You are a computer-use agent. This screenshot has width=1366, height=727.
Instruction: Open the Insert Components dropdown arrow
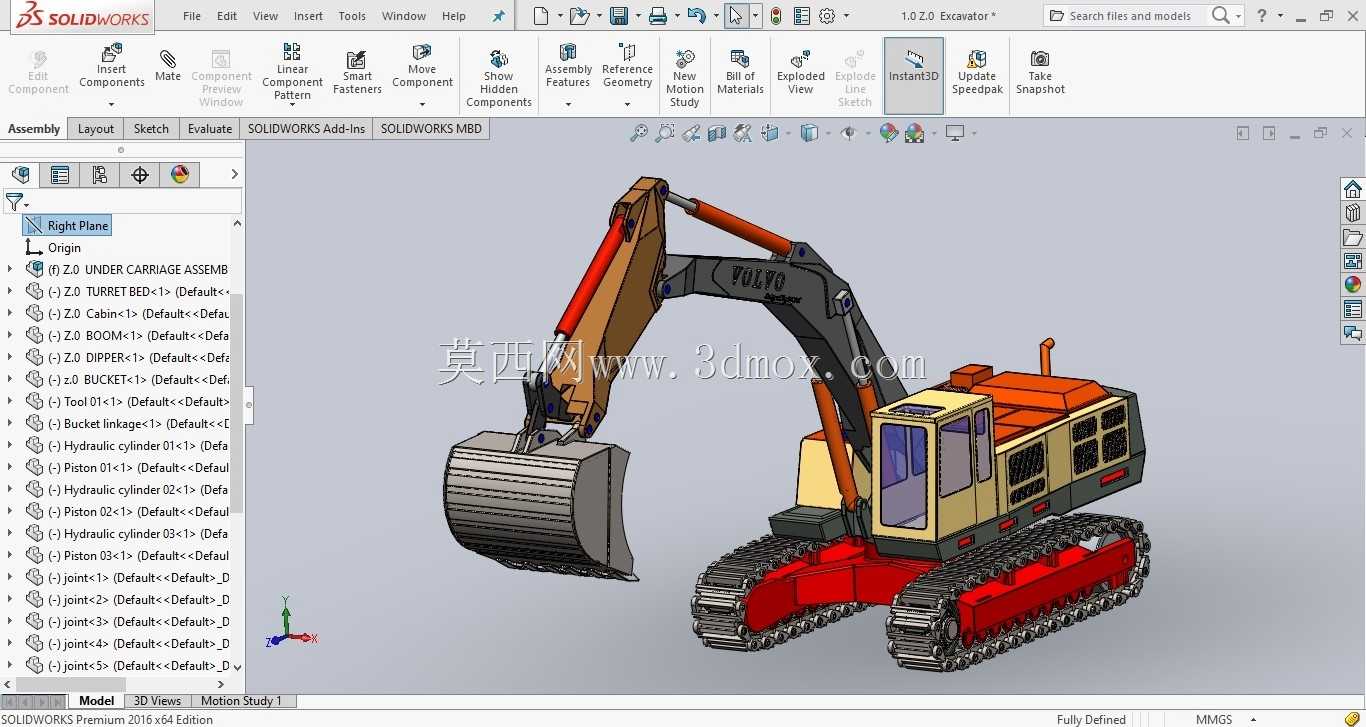pyautogui.click(x=112, y=104)
